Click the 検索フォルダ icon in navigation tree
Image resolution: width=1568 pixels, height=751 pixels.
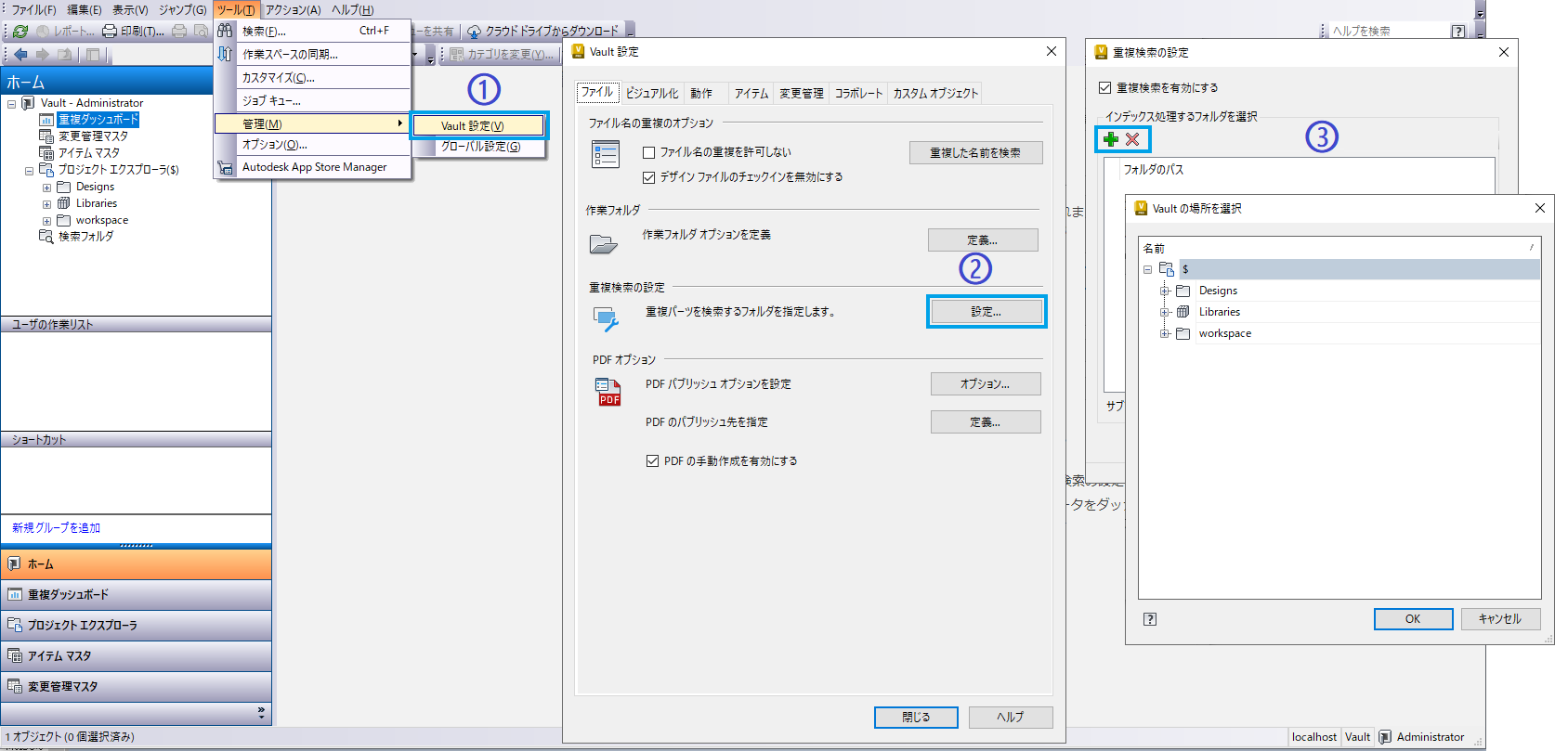point(46,237)
